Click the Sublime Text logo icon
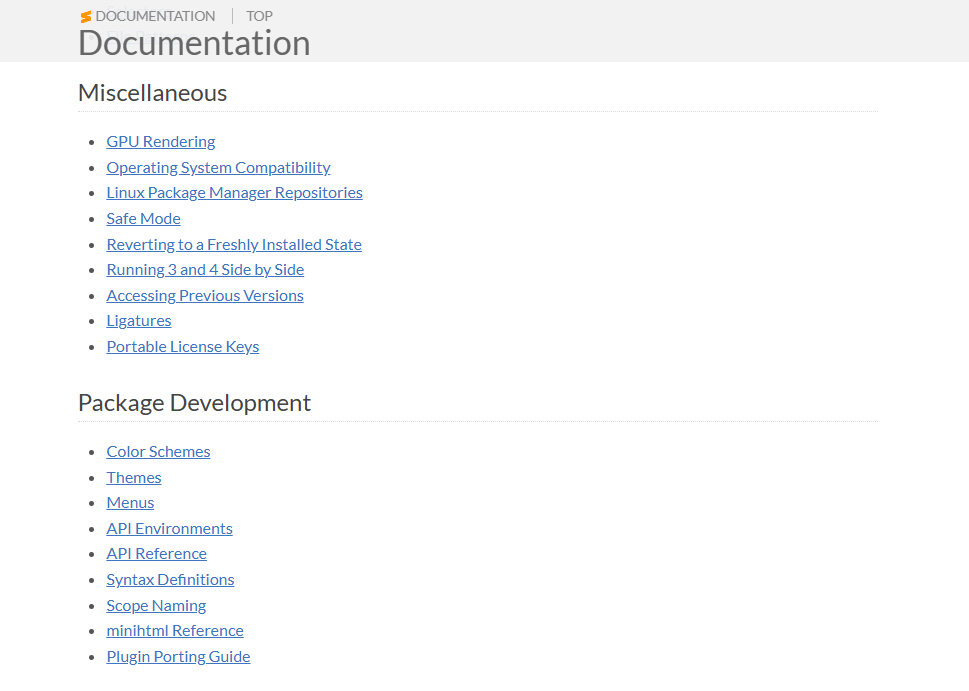The image size is (969, 691). coord(86,17)
